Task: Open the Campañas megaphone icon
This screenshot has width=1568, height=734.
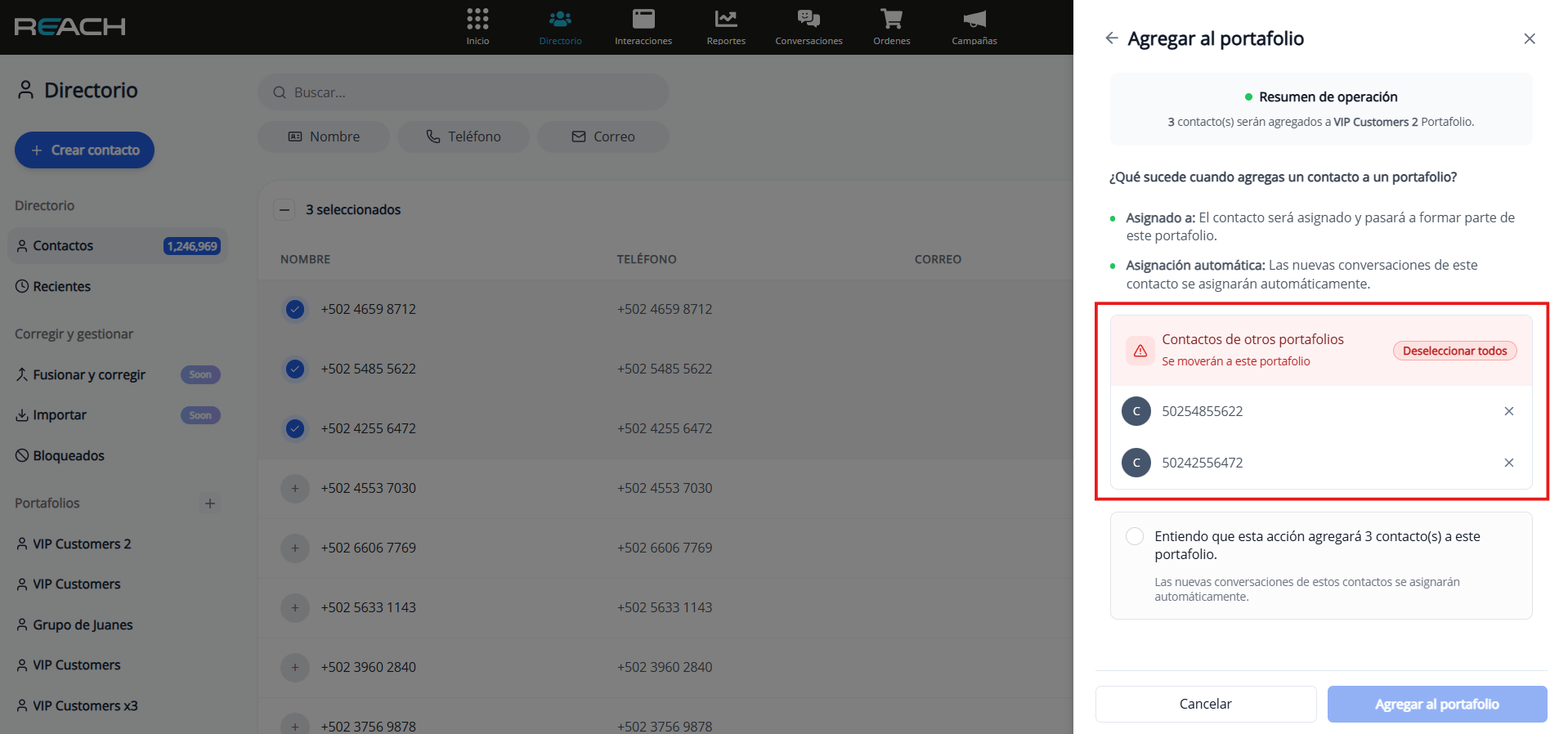Action: tap(974, 20)
